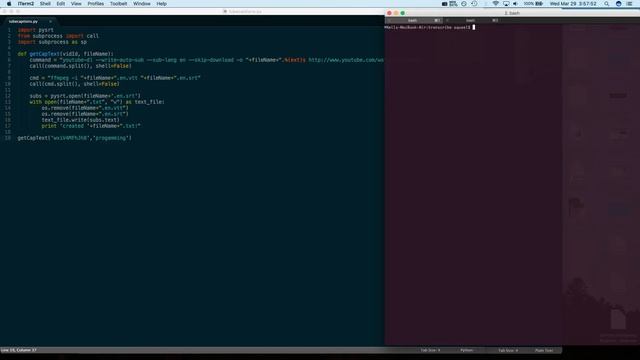Click the ffmpeg cmd assignment line
Screen dimensions: 640x360
115,78
